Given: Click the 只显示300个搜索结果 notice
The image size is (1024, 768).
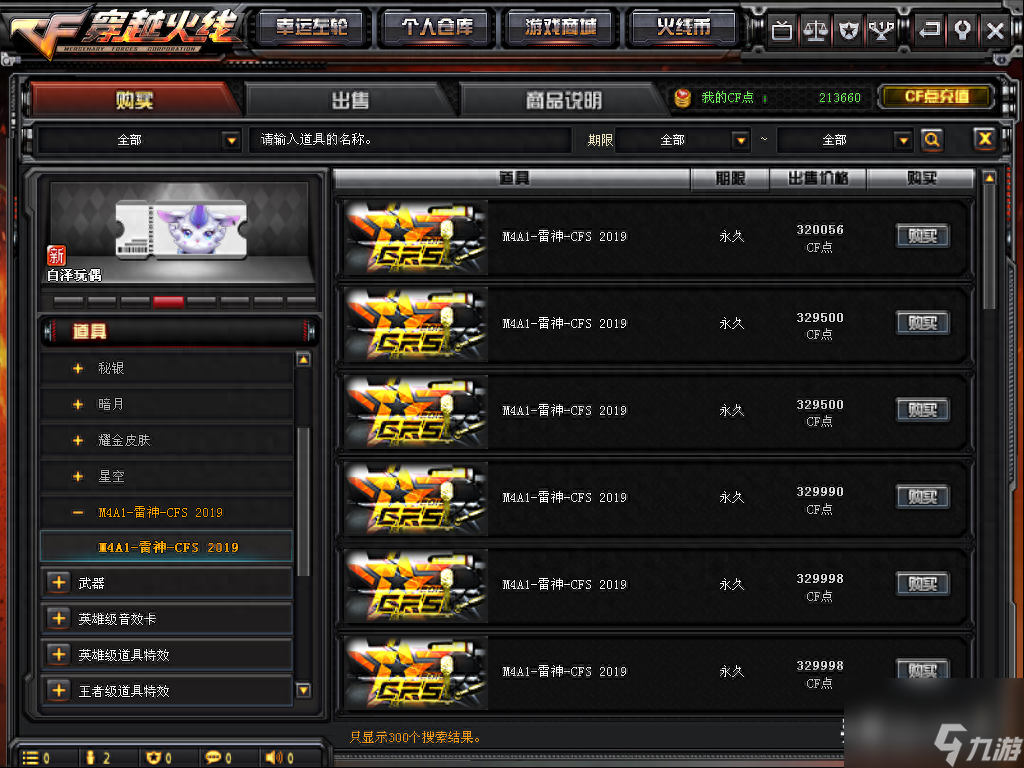Looking at the screenshot, I should pos(415,737).
